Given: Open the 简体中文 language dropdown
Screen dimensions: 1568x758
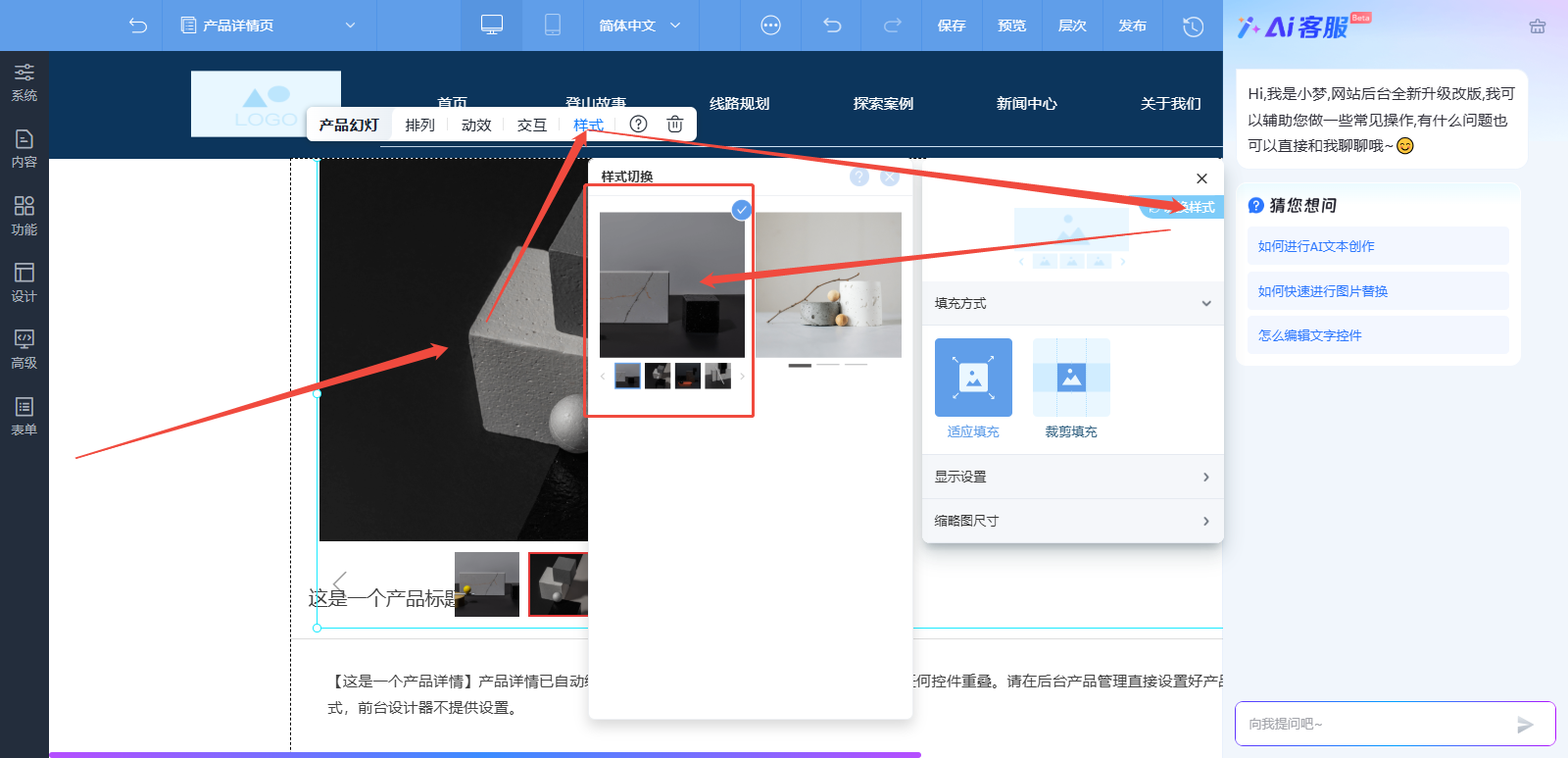Looking at the screenshot, I should pyautogui.click(x=640, y=25).
